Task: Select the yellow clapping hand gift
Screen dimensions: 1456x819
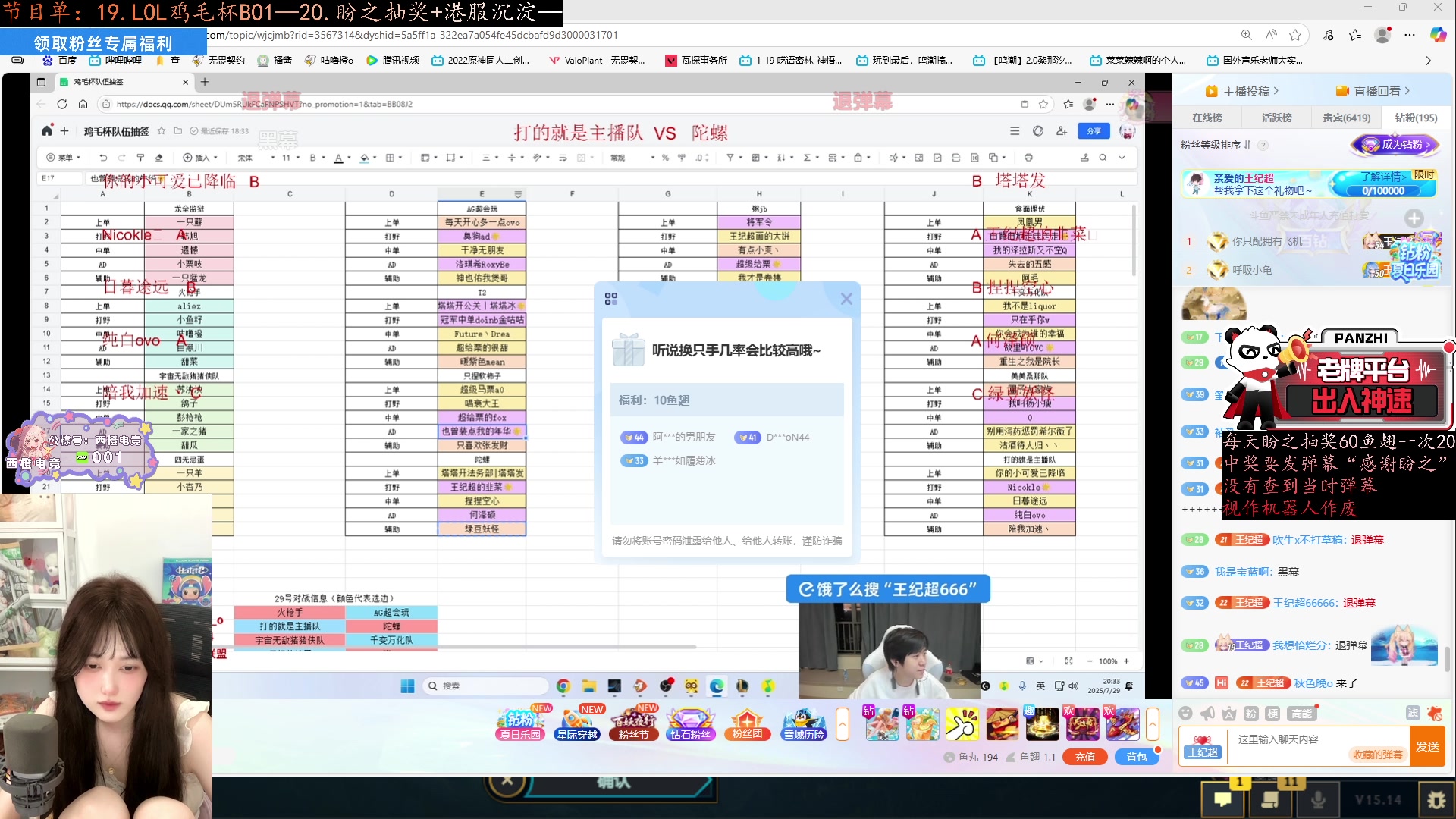Action: click(x=962, y=724)
